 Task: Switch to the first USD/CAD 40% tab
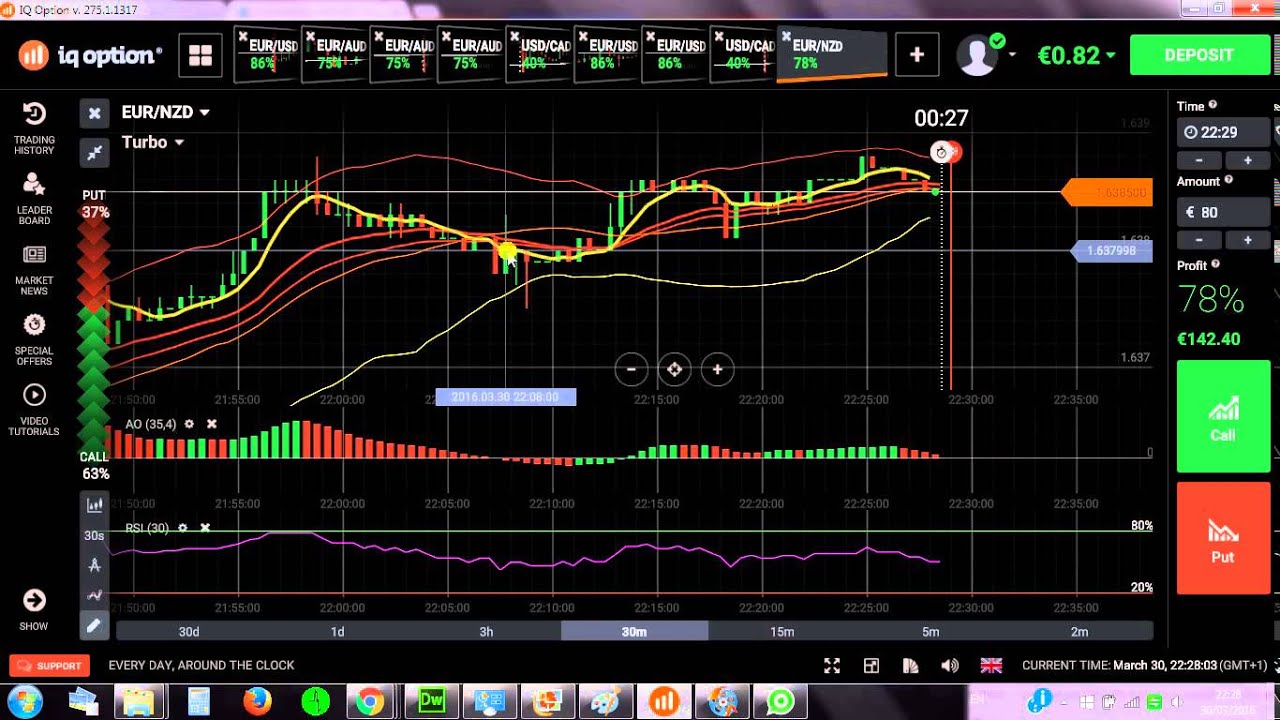[x=541, y=55]
